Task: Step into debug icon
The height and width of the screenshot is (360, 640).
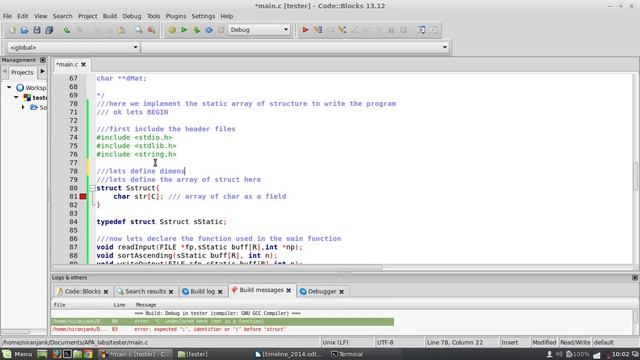Action: point(342,30)
